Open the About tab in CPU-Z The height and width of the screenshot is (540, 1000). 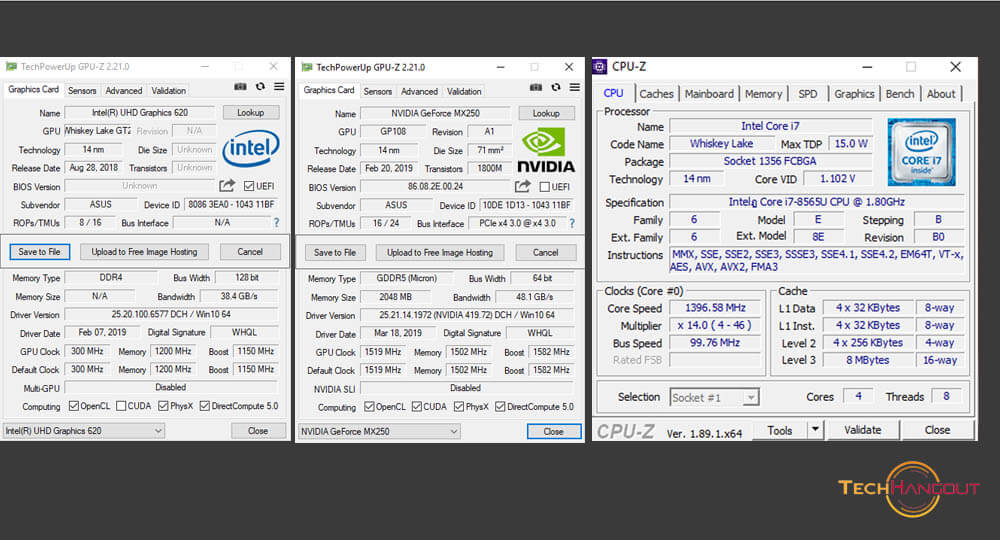[x=941, y=94]
